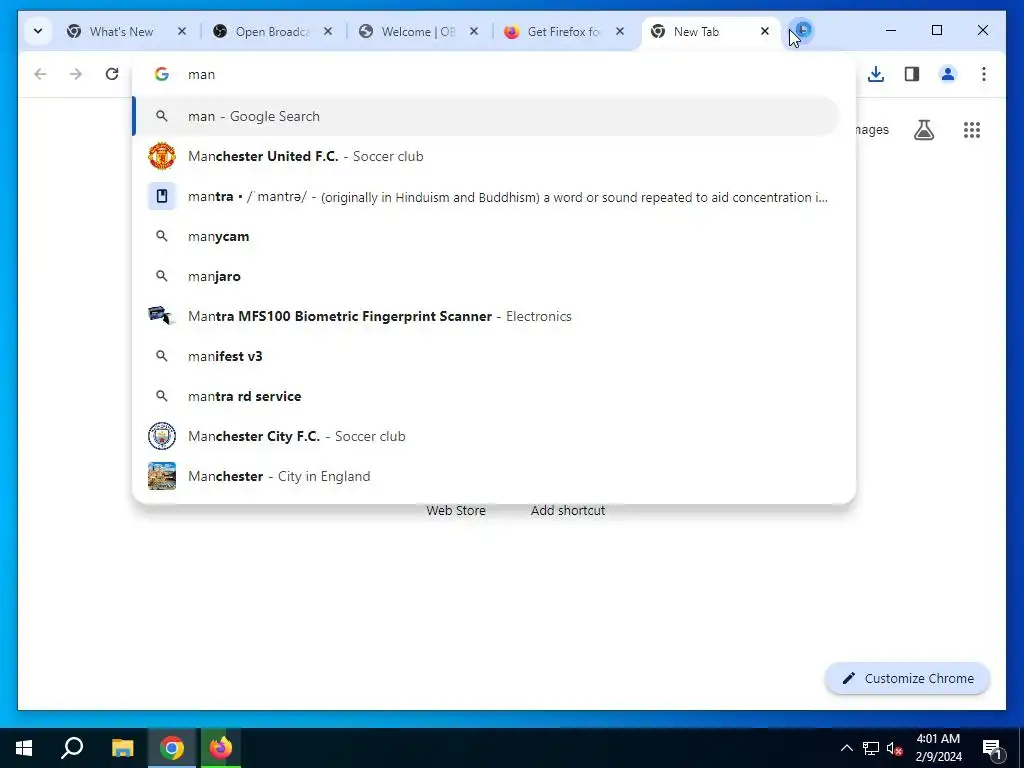1024x768 pixels.
Task: Open the Windows Start menu
Action: [24, 748]
